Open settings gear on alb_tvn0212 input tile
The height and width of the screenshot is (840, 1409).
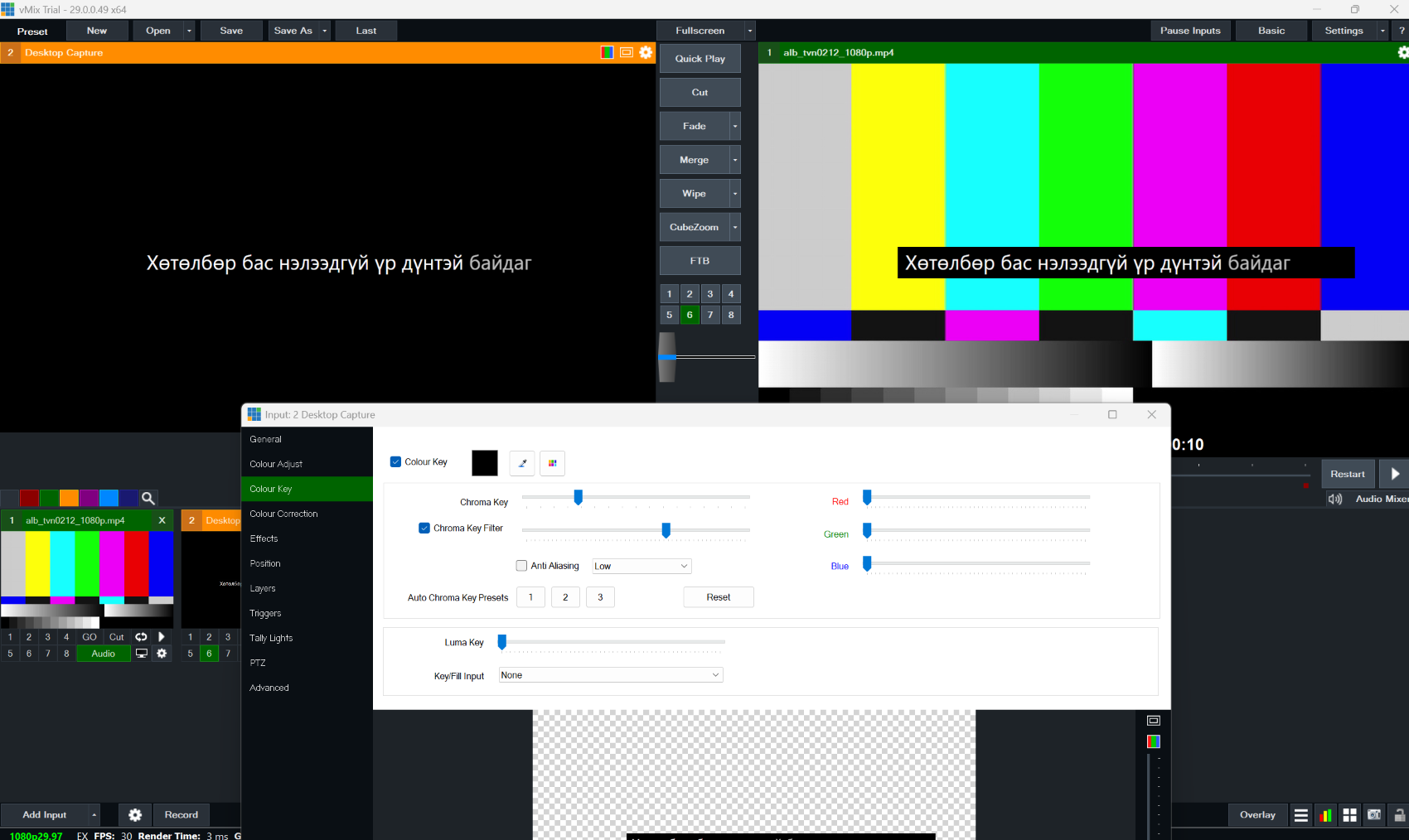click(x=162, y=654)
